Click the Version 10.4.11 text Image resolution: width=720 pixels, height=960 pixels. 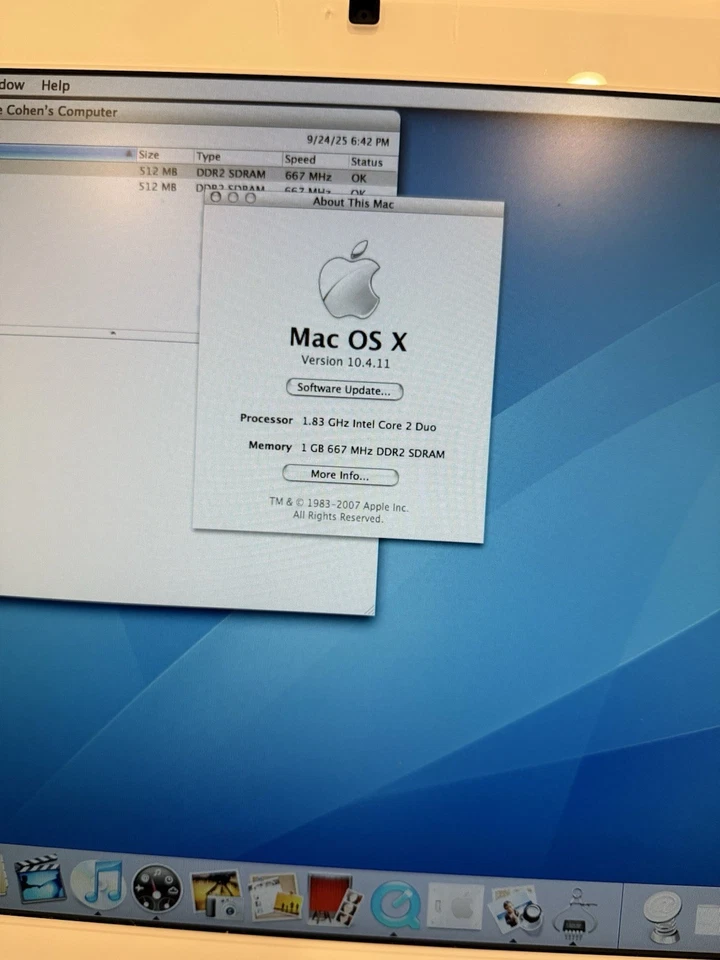coord(345,362)
